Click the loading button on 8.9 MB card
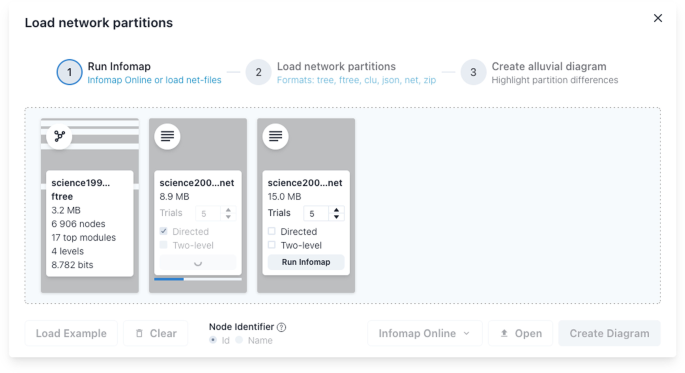Screen dimensions: 685x373 coord(198,262)
